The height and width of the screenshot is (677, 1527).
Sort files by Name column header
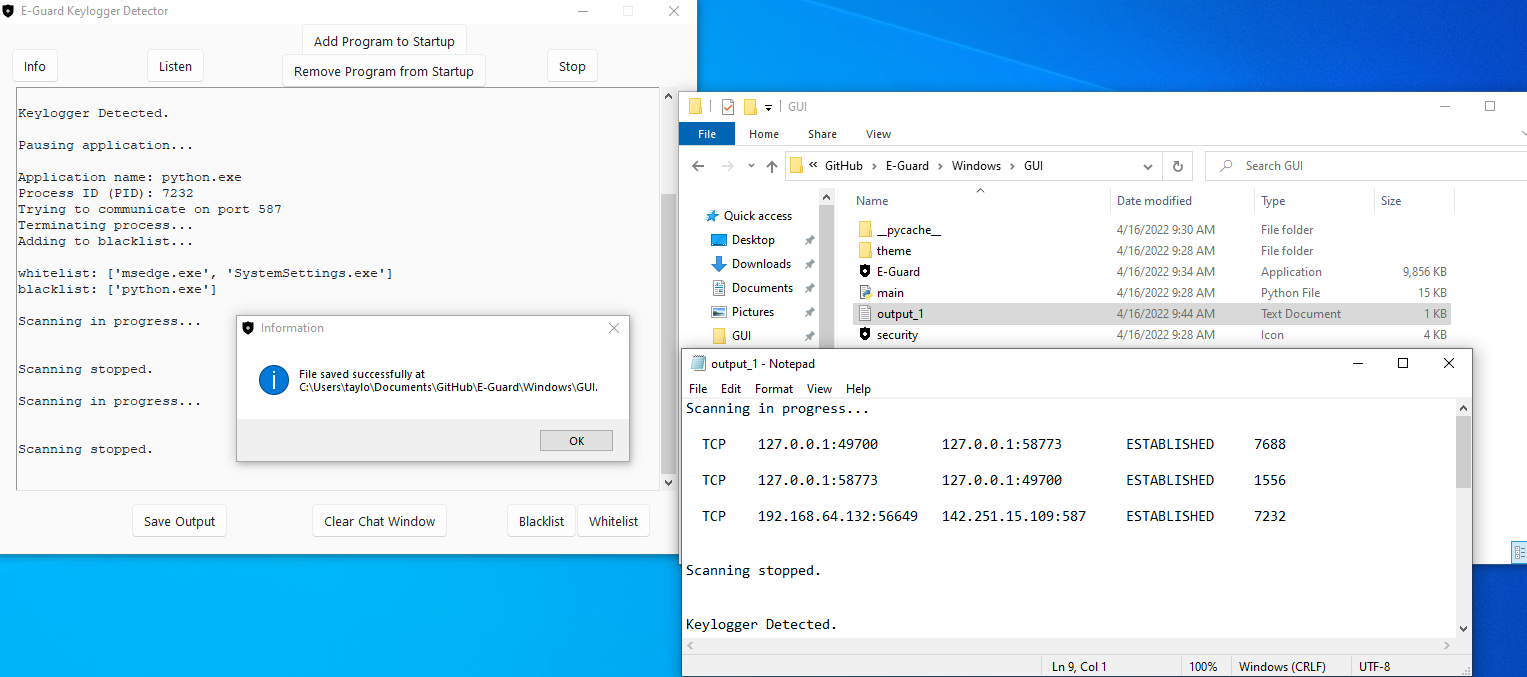point(872,201)
